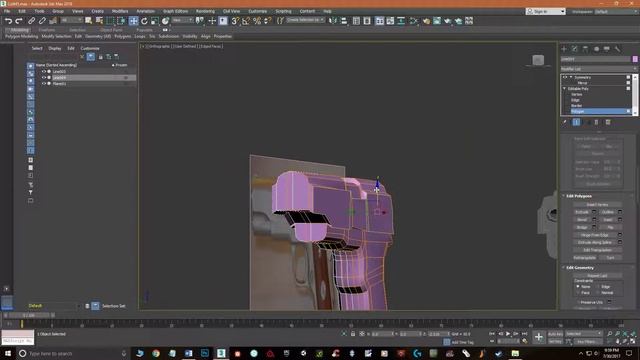This screenshot has width=640, height=360.
Task: Click the ViewCube in the viewport
Action: tap(538, 60)
